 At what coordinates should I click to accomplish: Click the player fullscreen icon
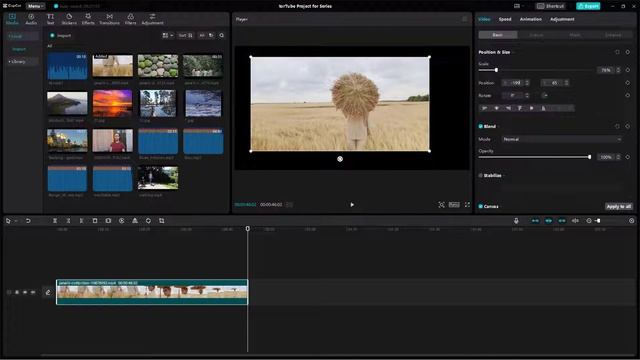467,204
